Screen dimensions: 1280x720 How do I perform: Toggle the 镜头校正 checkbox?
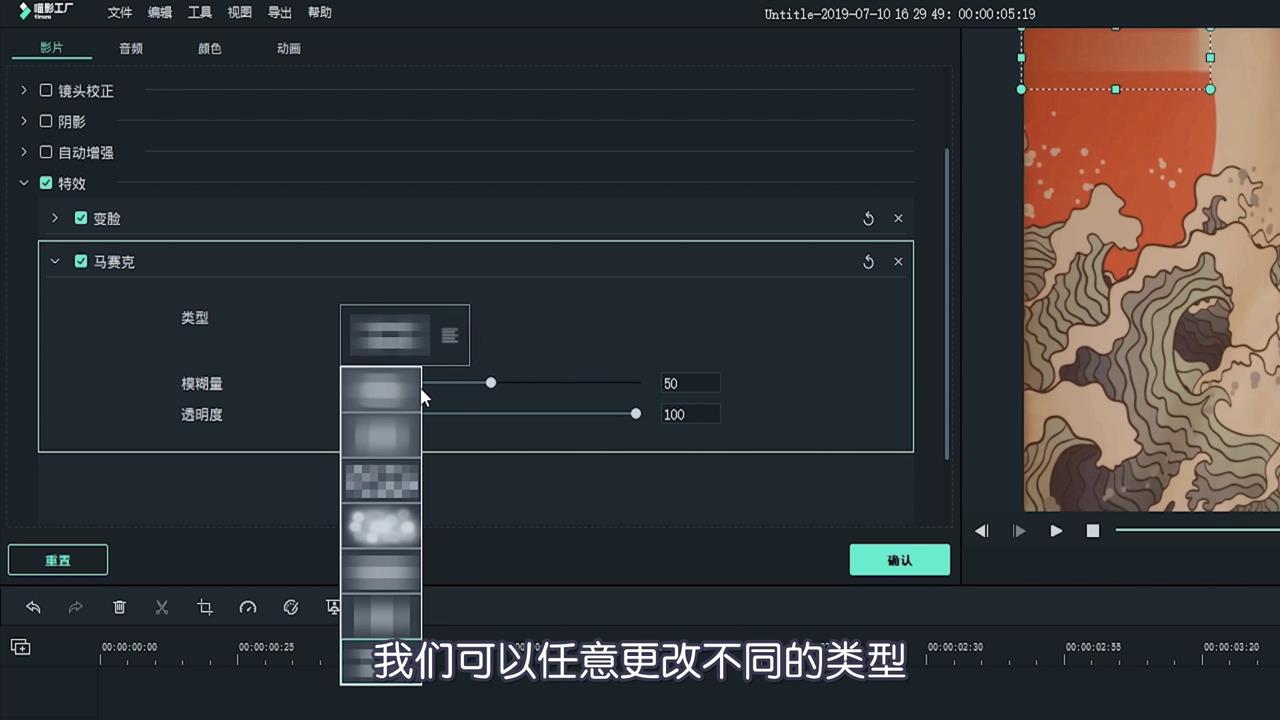coord(46,90)
